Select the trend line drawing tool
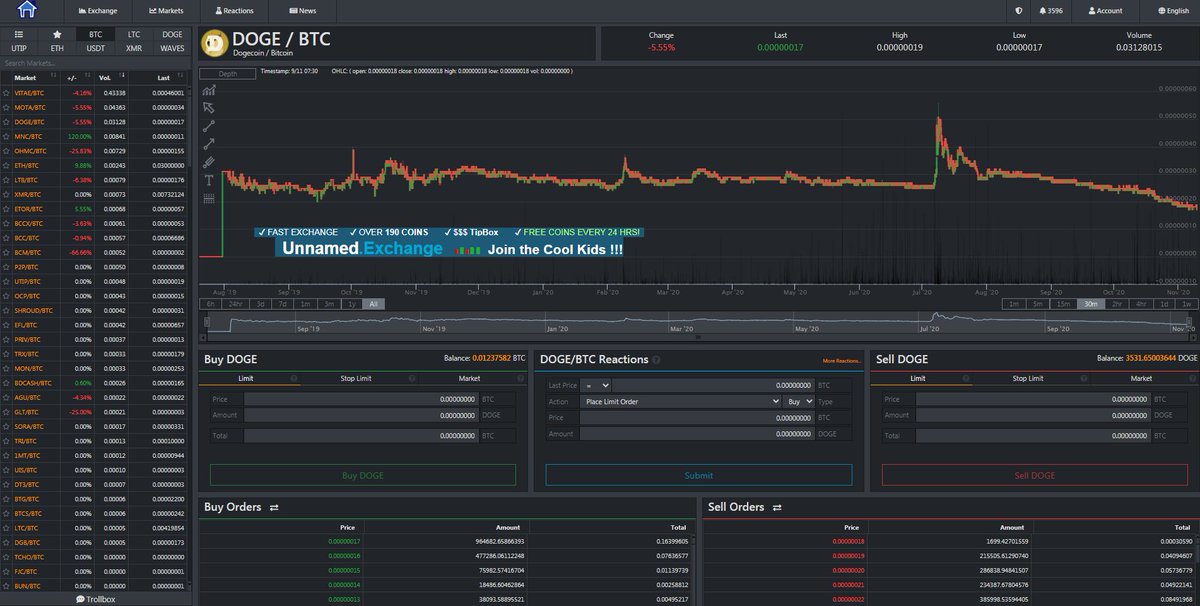This screenshot has height=606, width=1200. pos(209,126)
